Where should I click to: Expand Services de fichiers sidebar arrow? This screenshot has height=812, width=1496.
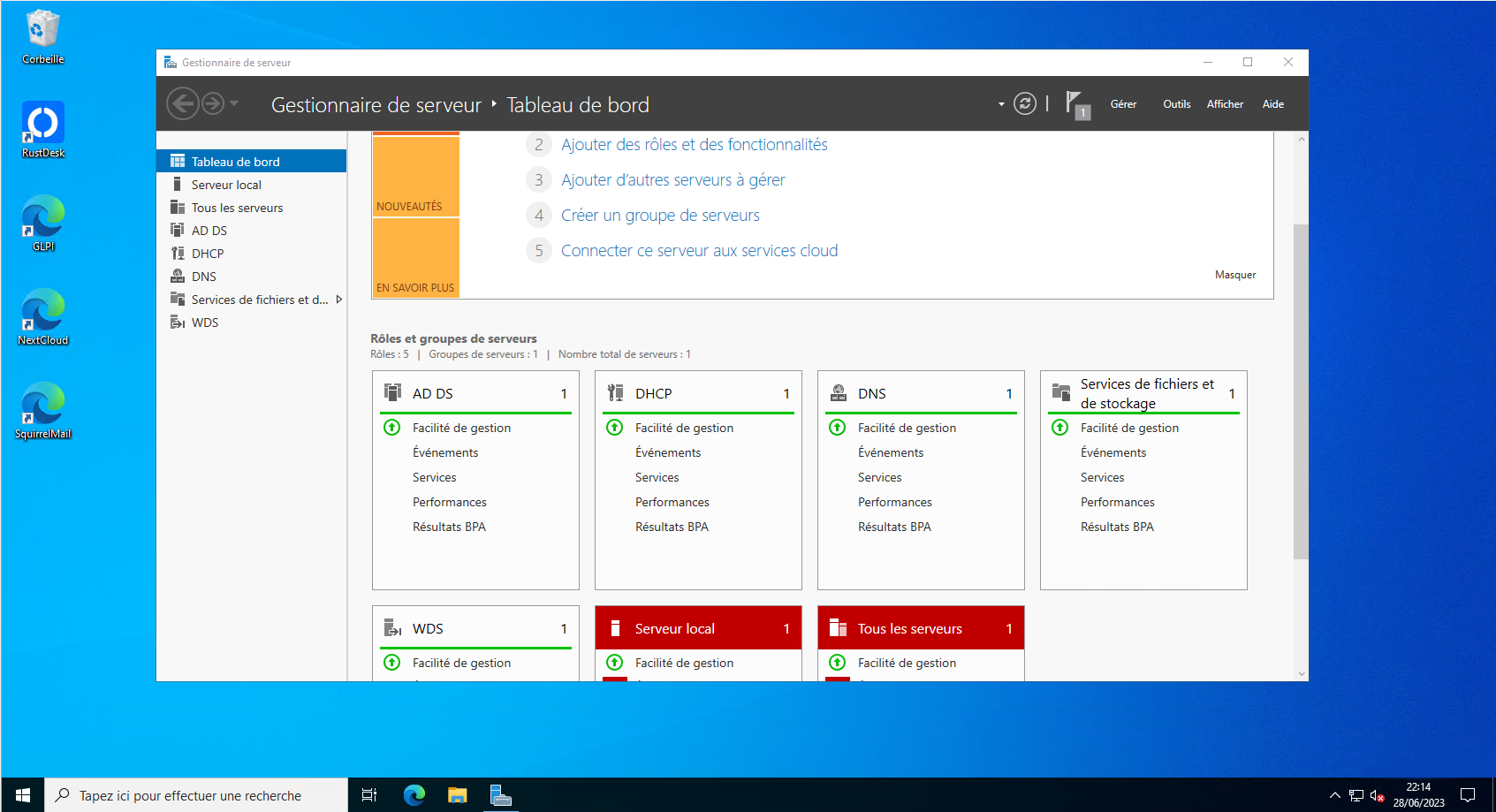339,300
